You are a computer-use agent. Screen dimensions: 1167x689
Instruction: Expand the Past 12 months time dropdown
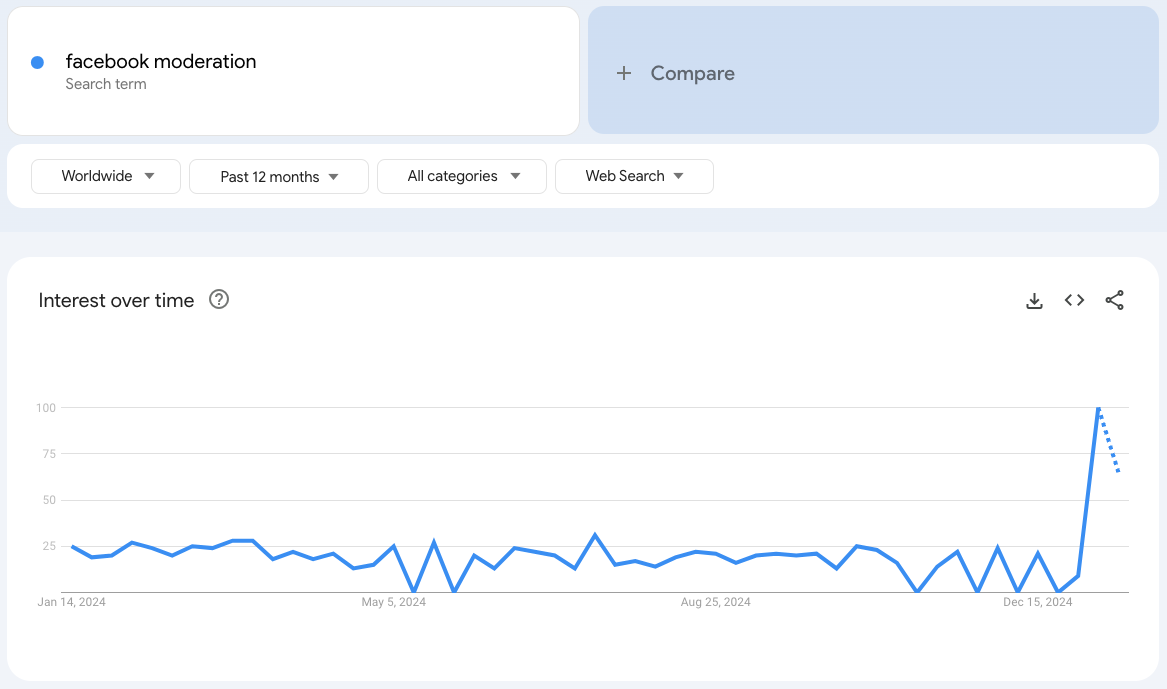[x=278, y=176]
